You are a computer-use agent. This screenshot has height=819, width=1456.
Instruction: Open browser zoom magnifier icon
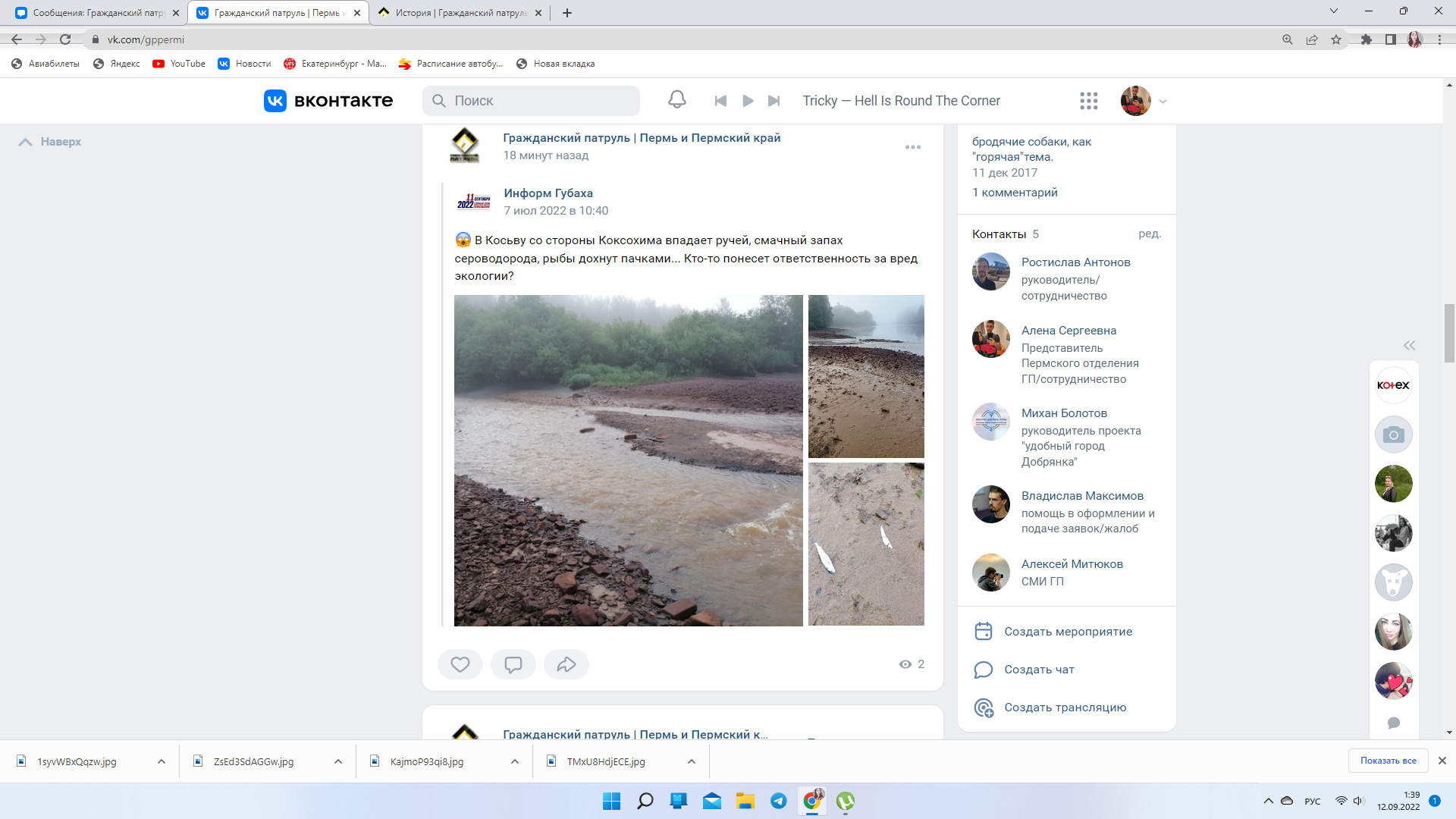[x=1287, y=39]
